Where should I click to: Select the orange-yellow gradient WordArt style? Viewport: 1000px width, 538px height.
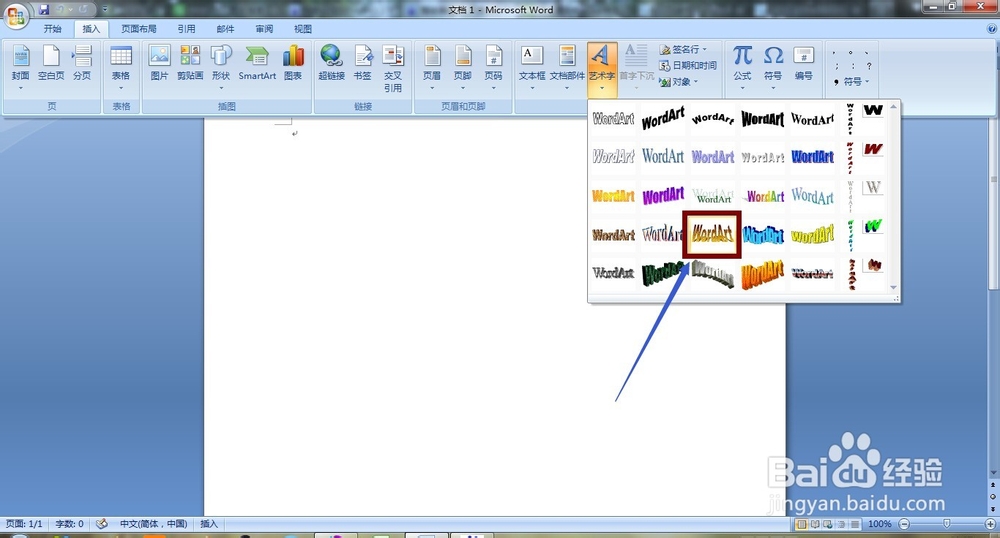pos(613,196)
